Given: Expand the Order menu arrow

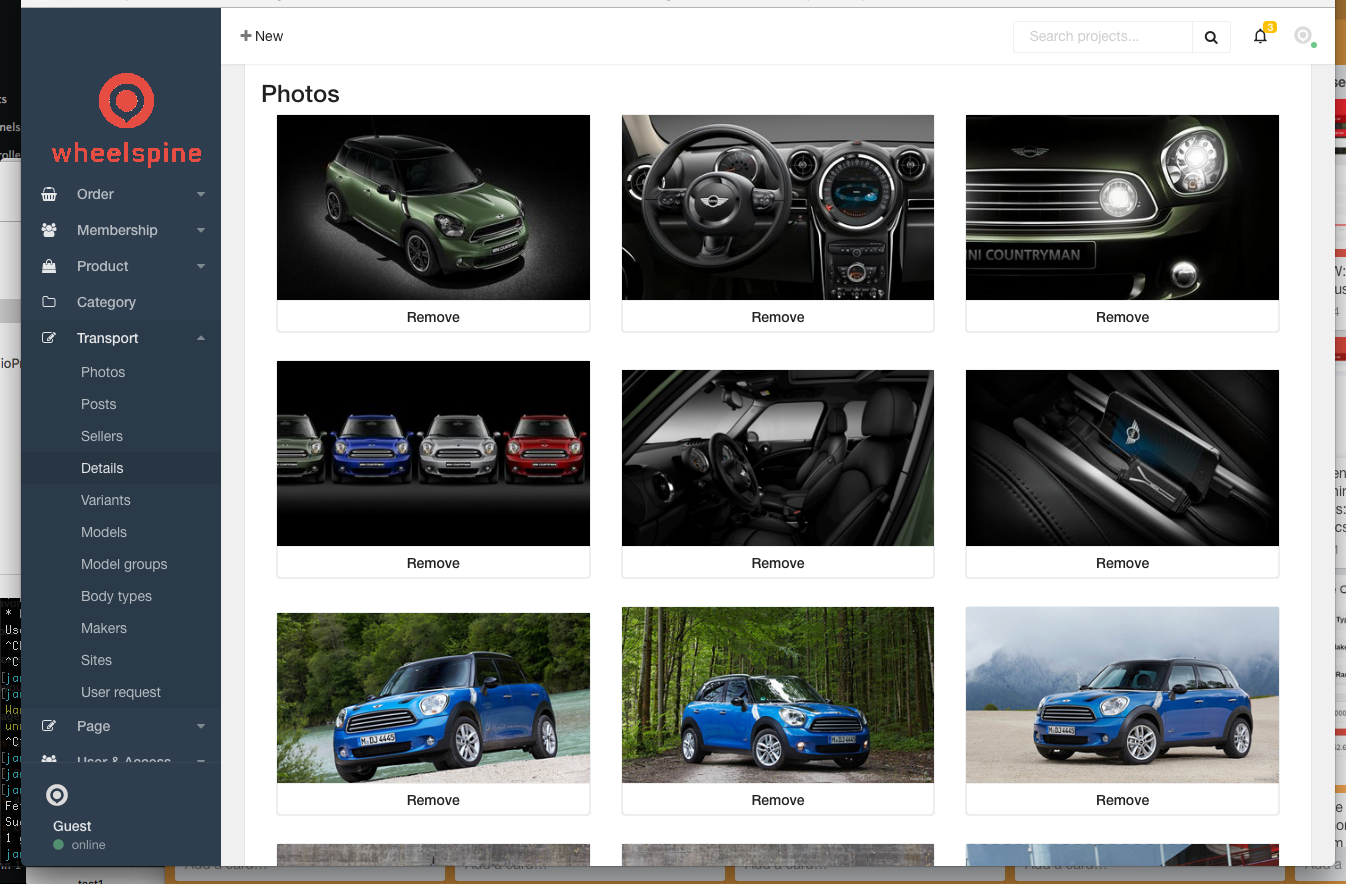Looking at the screenshot, I should tap(201, 194).
